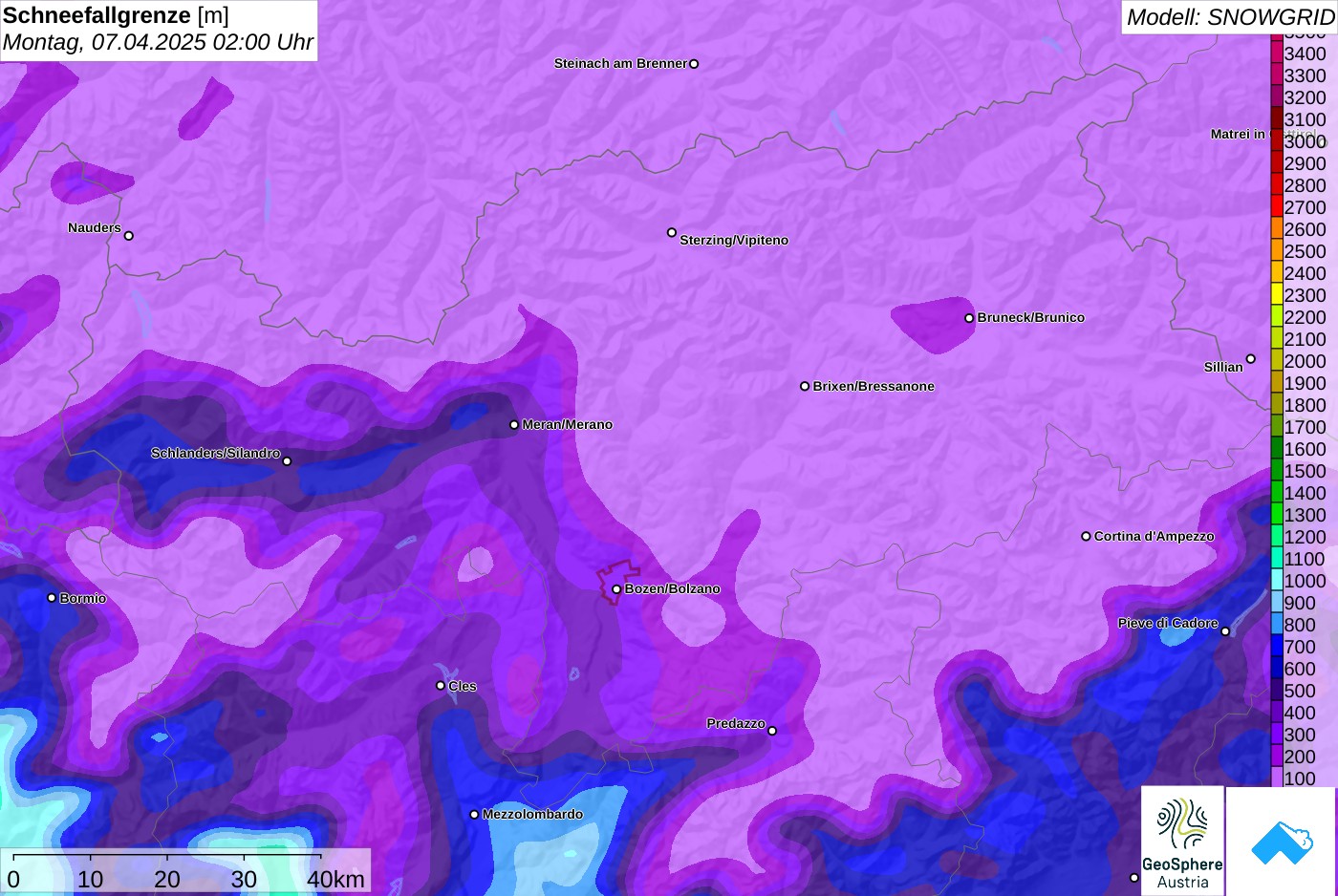Click the Mezzolombardo label text

click(x=532, y=815)
